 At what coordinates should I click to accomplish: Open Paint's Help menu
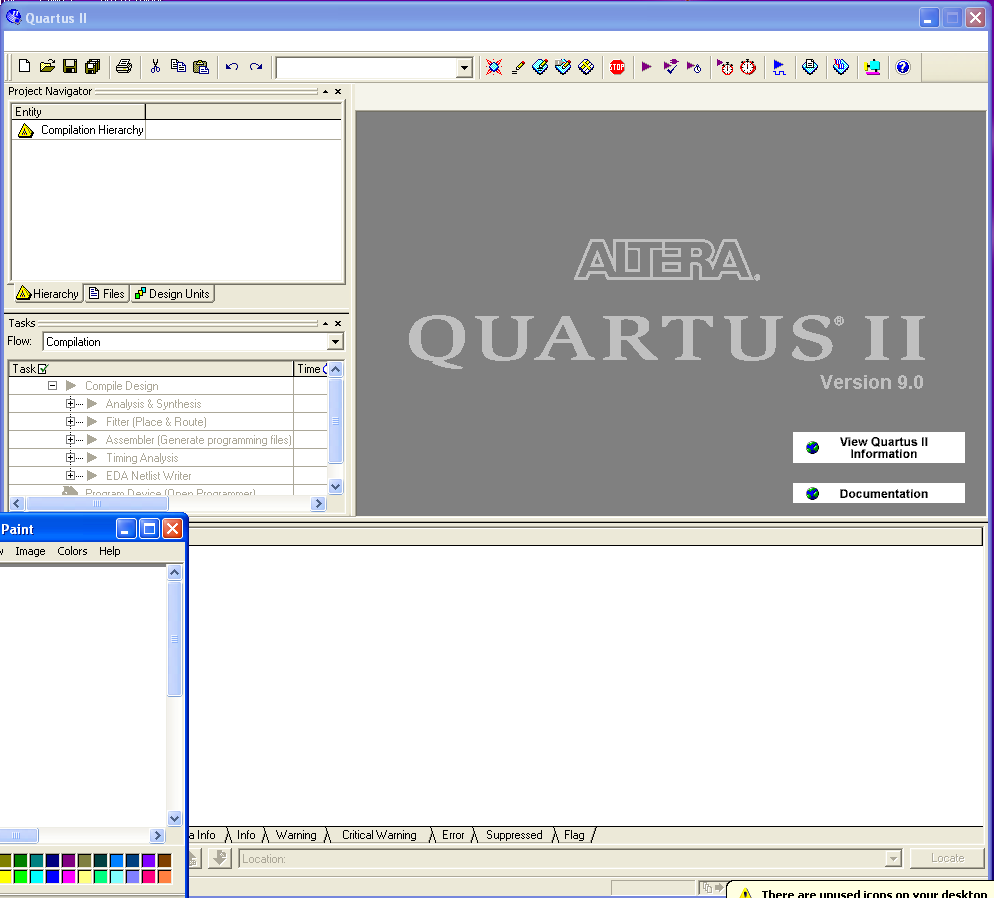110,551
